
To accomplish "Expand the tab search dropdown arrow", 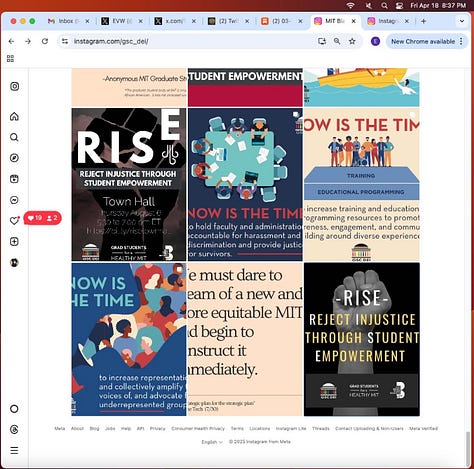I will coord(462,21).
